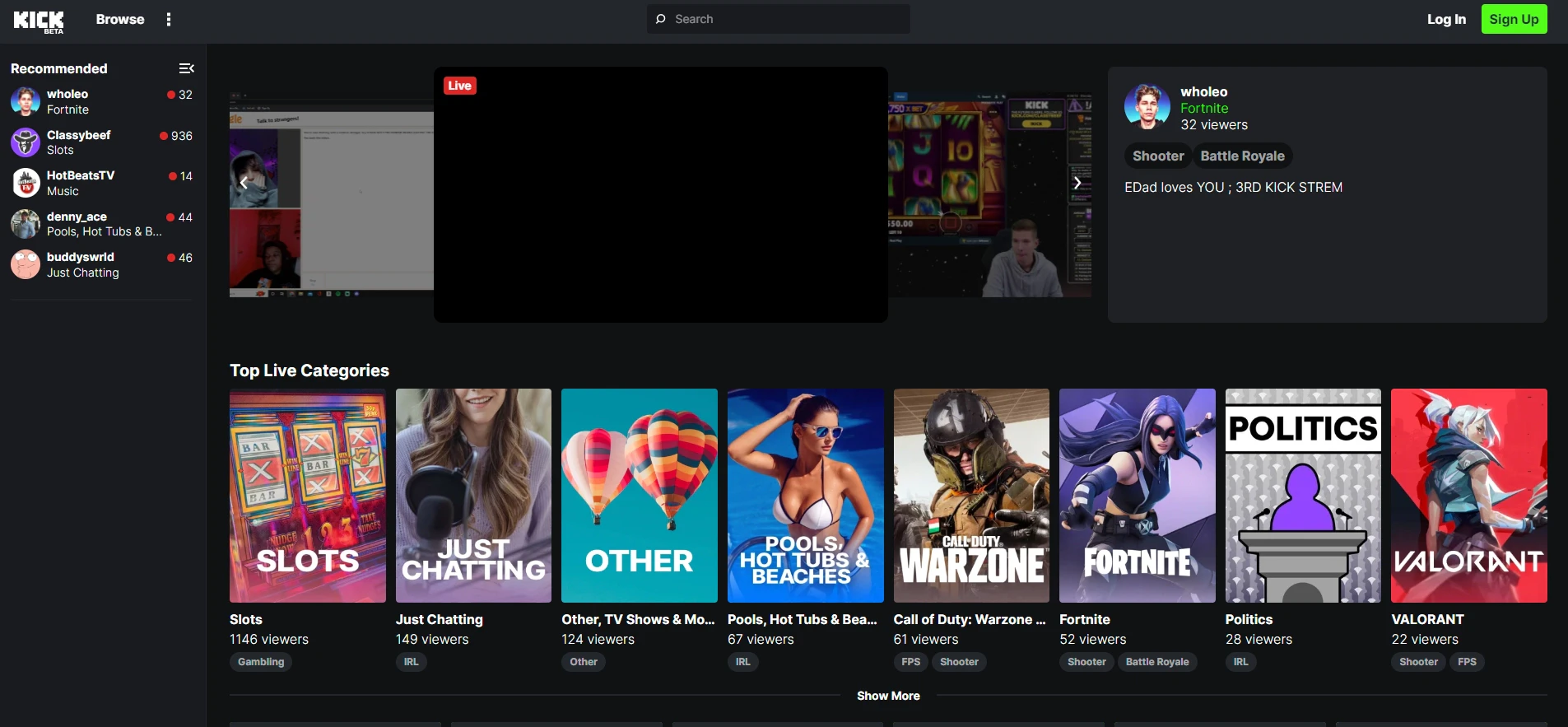Image resolution: width=1568 pixels, height=727 pixels.
Task: Click the Battle Royale tag under Fortnite category
Action: [1157, 662]
